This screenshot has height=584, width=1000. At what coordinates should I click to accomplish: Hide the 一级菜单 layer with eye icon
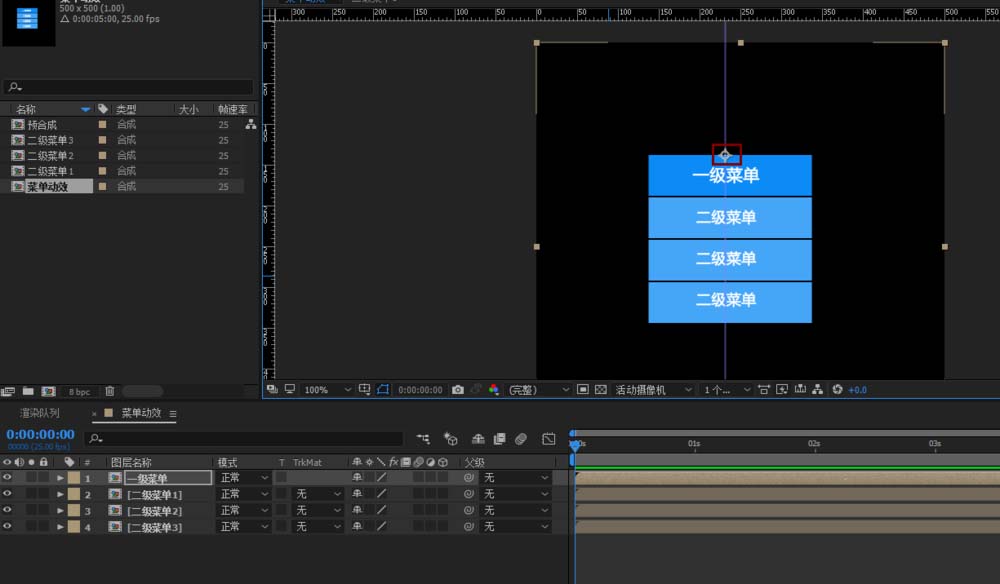pyautogui.click(x=7, y=477)
